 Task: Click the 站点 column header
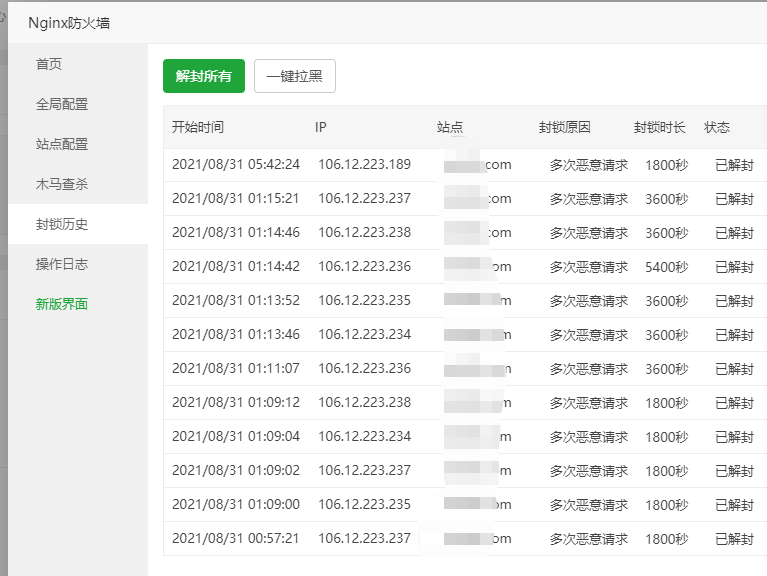[x=450, y=127]
